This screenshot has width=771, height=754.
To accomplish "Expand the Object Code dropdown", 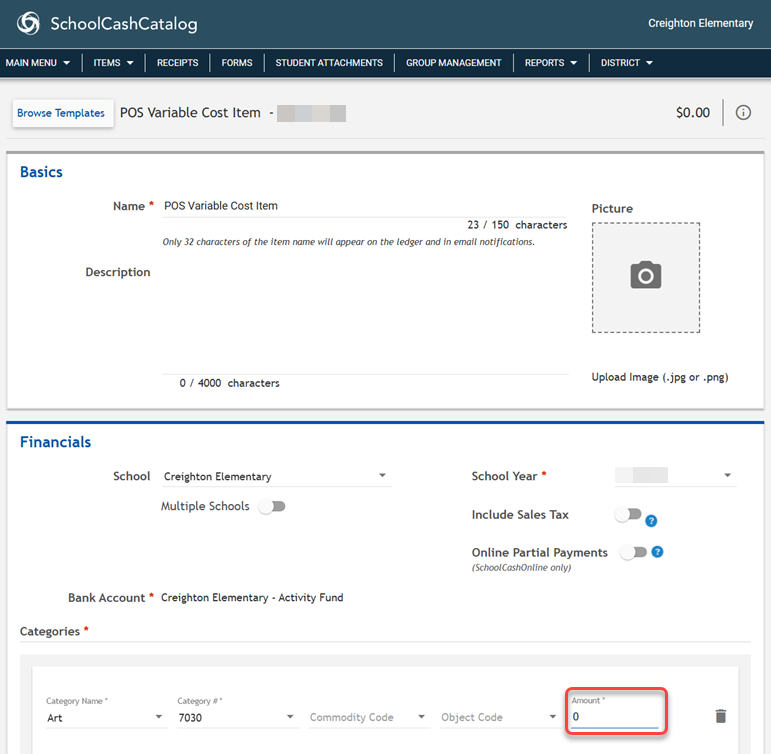I will click(x=500, y=718).
